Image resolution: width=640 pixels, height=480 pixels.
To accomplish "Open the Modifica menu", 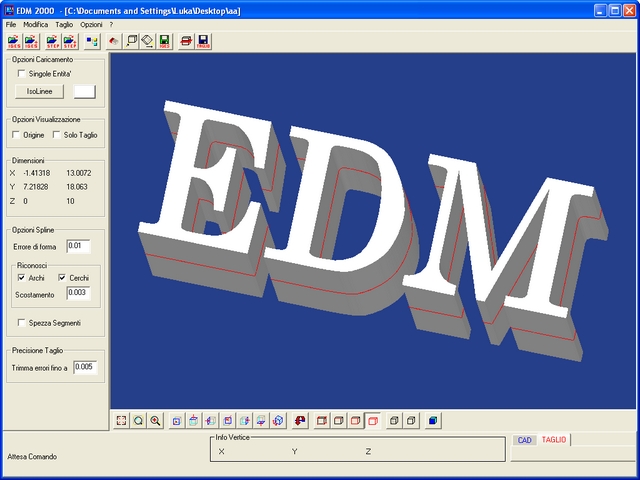I will click(36, 24).
